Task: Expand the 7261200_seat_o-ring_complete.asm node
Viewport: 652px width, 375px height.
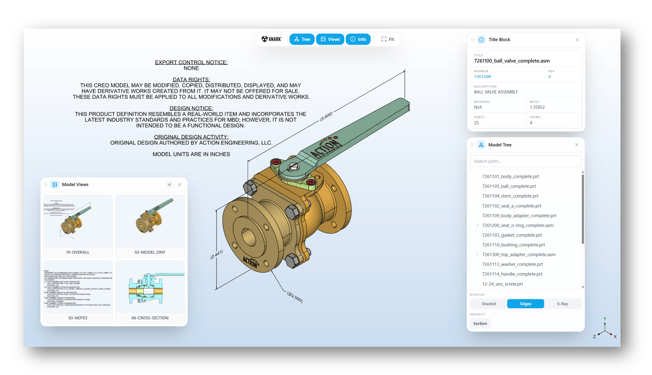Action: [x=477, y=225]
